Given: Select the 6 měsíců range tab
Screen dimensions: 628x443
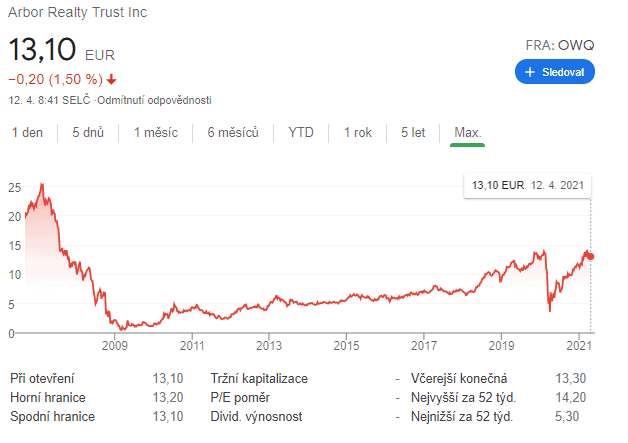Looking at the screenshot, I should [233, 132].
